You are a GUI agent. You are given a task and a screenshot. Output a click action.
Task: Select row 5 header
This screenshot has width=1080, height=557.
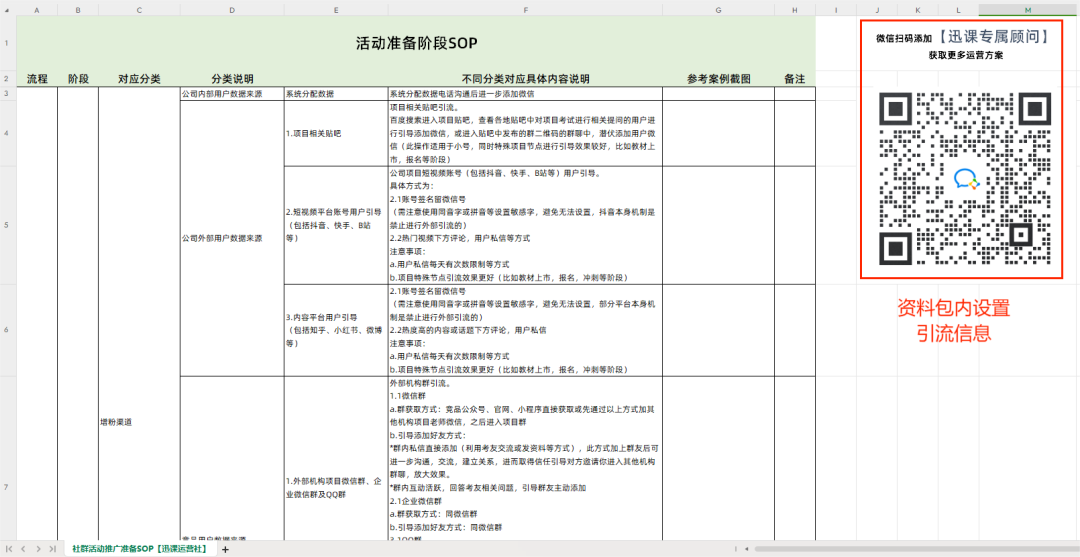(x=8, y=225)
